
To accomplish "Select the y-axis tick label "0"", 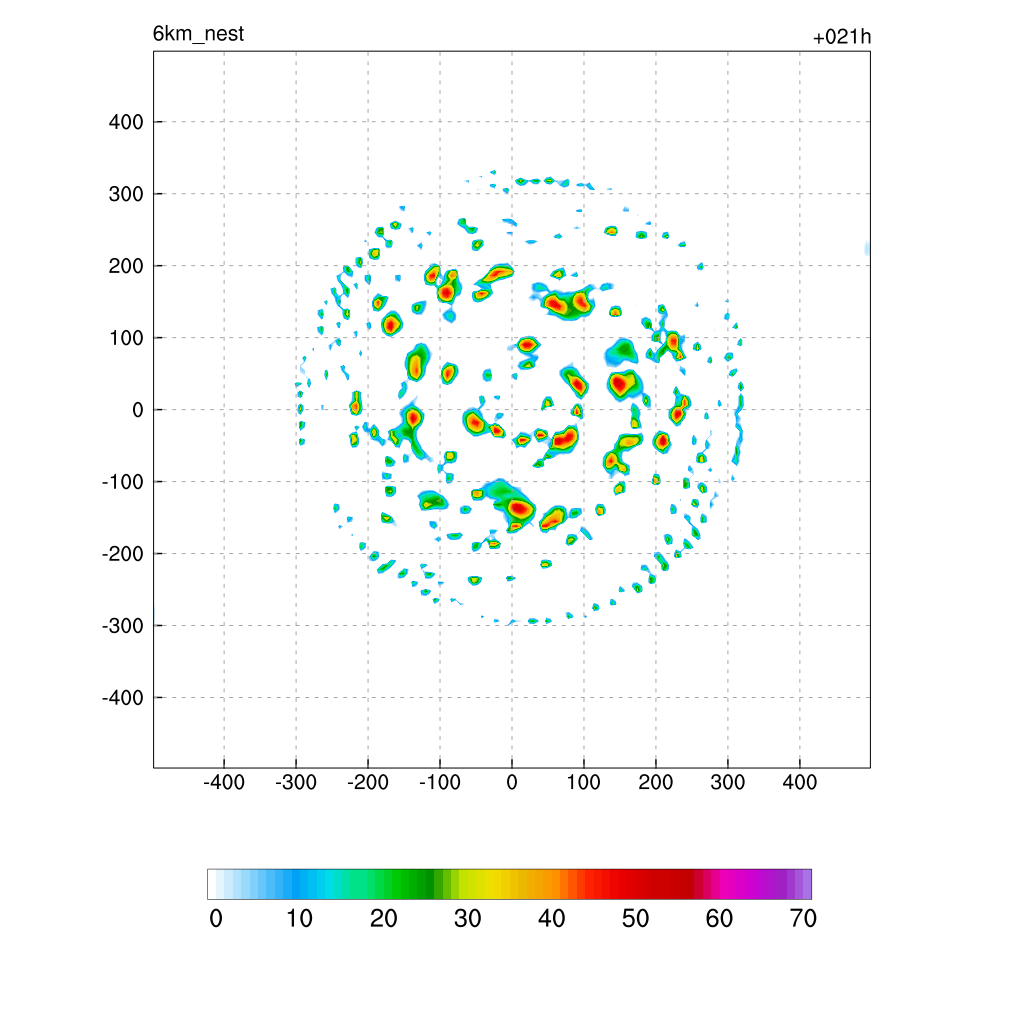I will click(x=137, y=410).
